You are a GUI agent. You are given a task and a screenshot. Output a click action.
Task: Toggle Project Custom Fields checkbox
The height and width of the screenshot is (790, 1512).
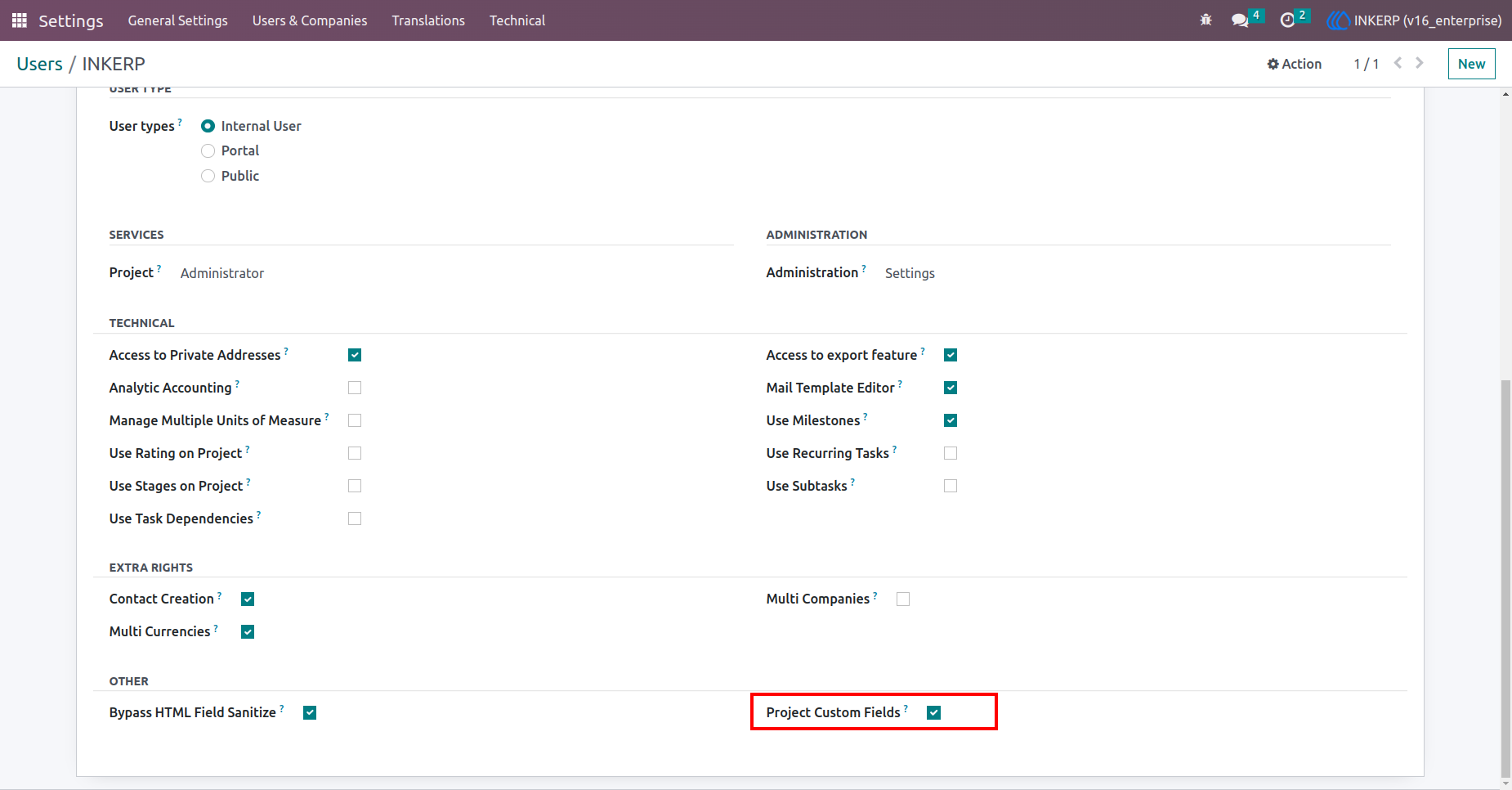pyautogui.click(x=934, y=713)
